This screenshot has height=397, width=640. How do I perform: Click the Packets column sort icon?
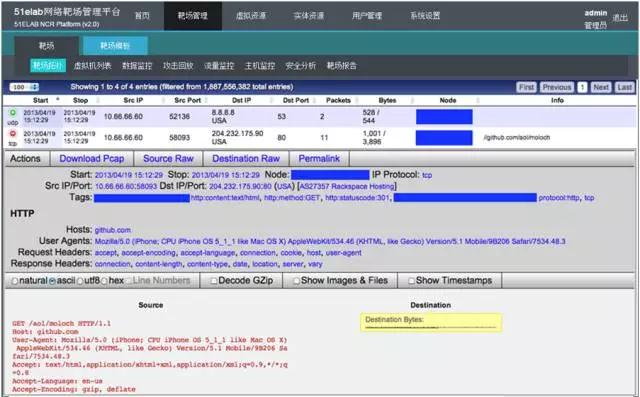[357, 100]
